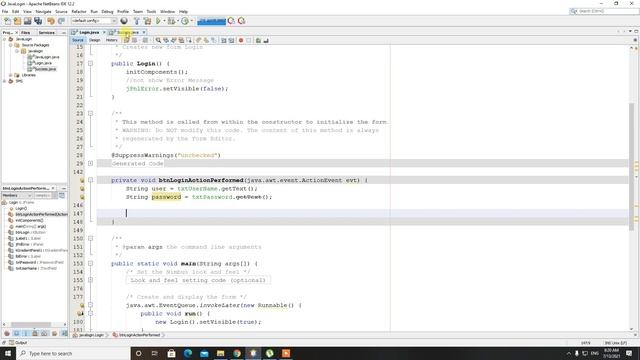Expand the Libraries node
This screenshot has width=640, height=360.
(x=11, y=75)
